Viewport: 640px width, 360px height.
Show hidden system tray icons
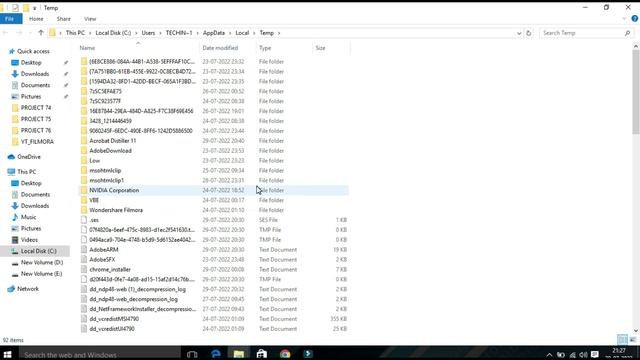(549, 355)
